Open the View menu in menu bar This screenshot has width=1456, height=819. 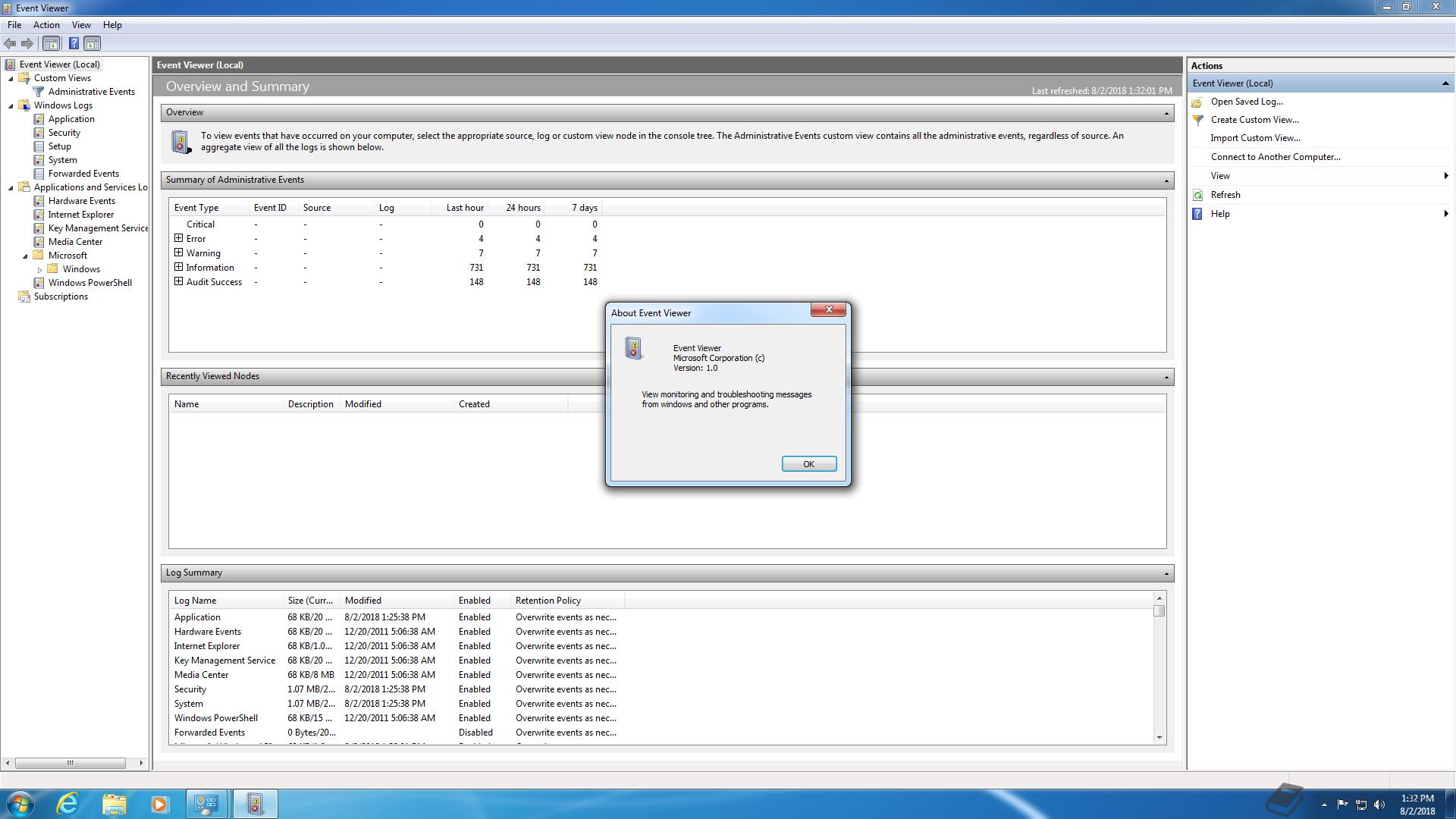click(81, 25)
